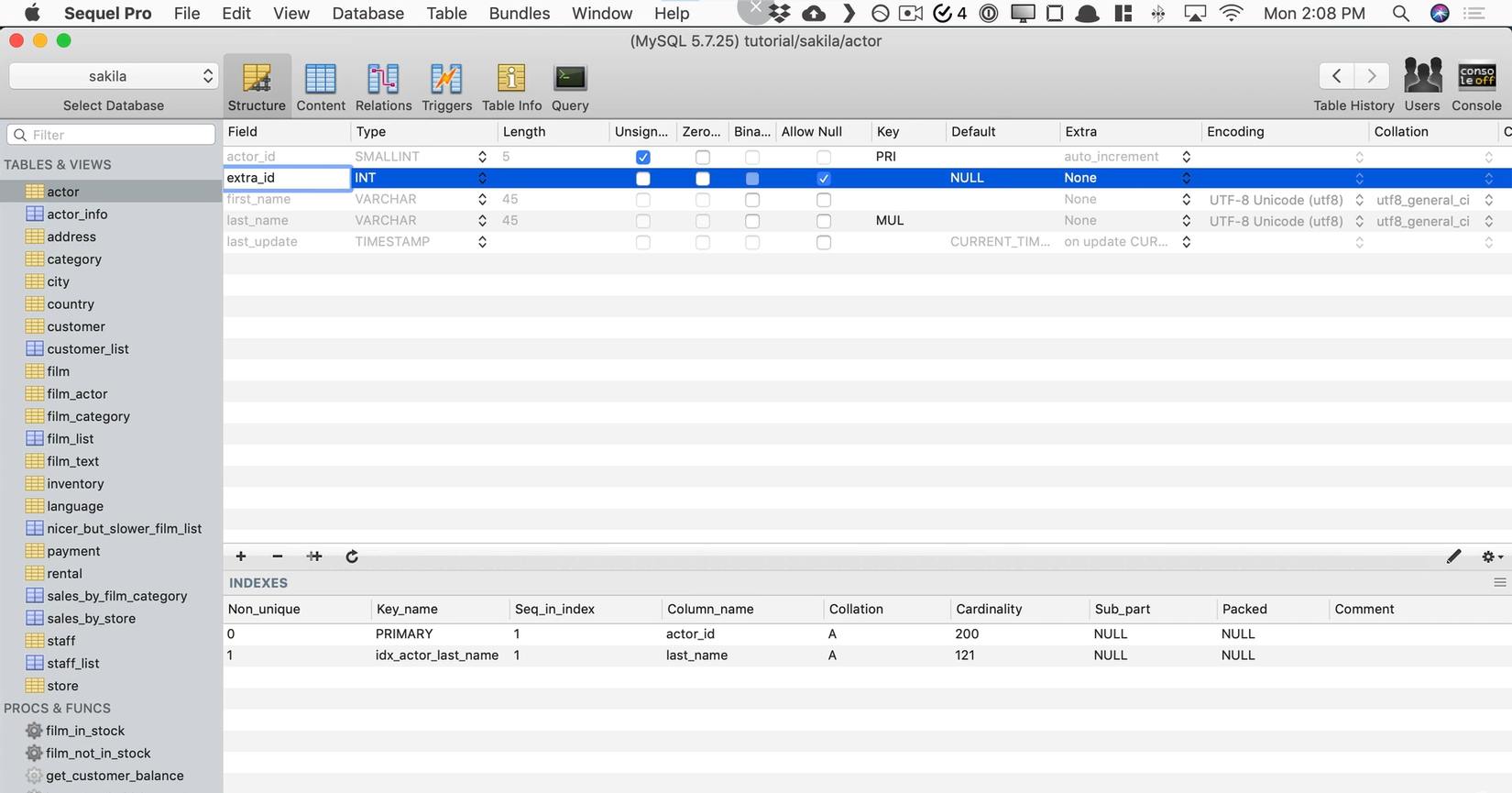Enable Zerofill for extra_id row
The width and height of the screenshot is (1512, 793).
[x=703, y=179]
